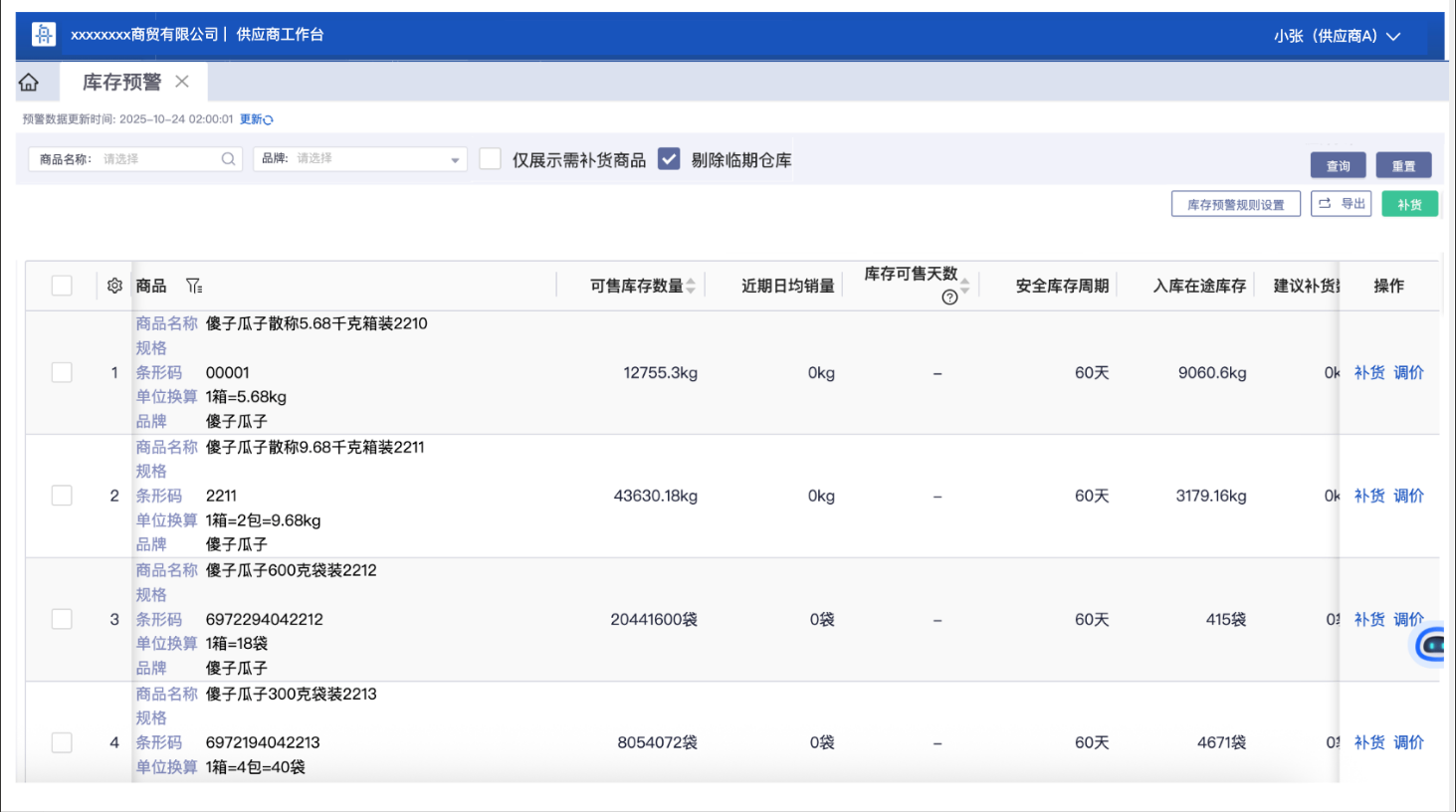Open table column settings gear icon
1456x812 pixels.
pos(114,286)
